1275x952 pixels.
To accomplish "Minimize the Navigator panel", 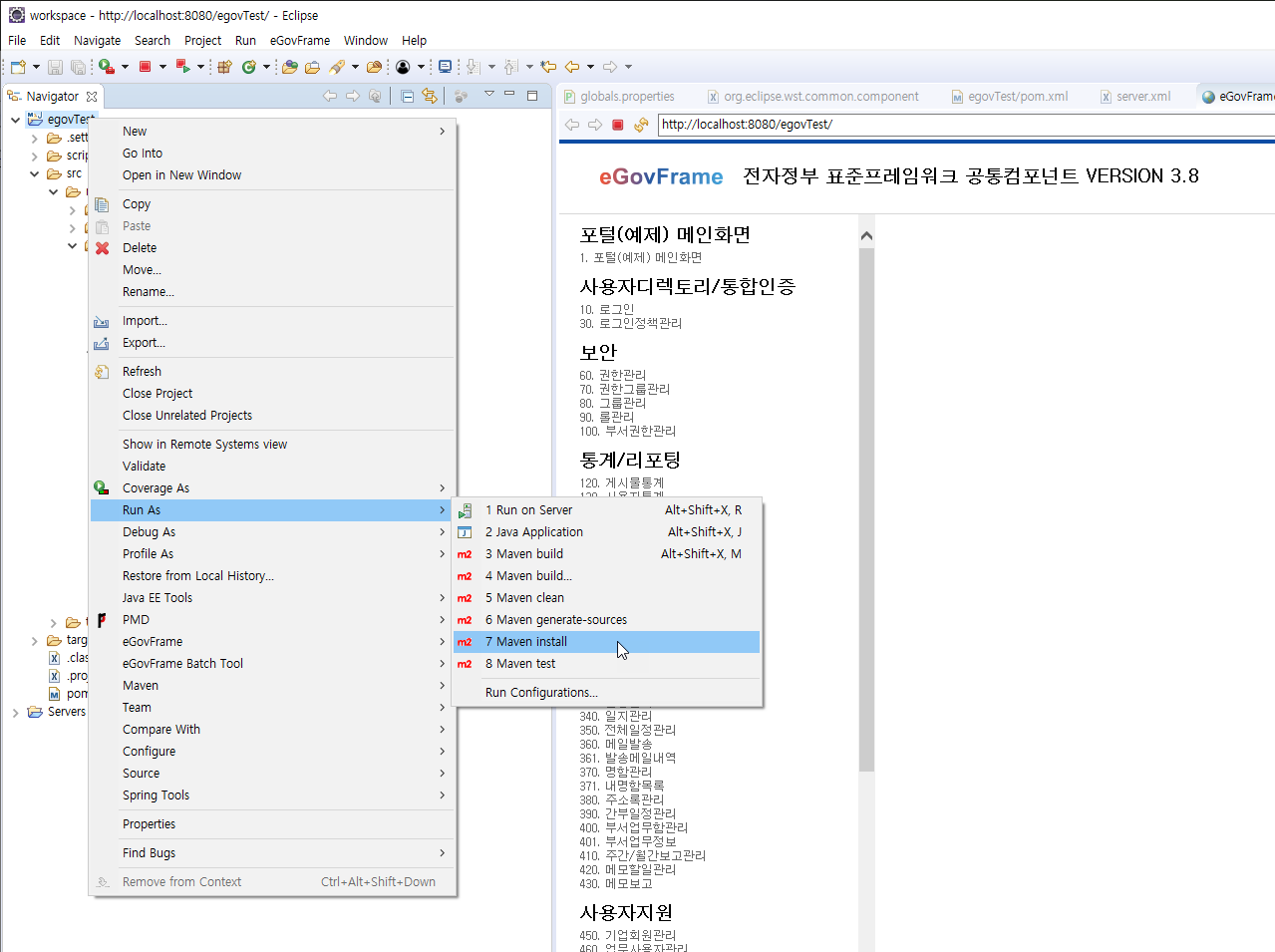I will pyautogui.click(x=509, y=94).
